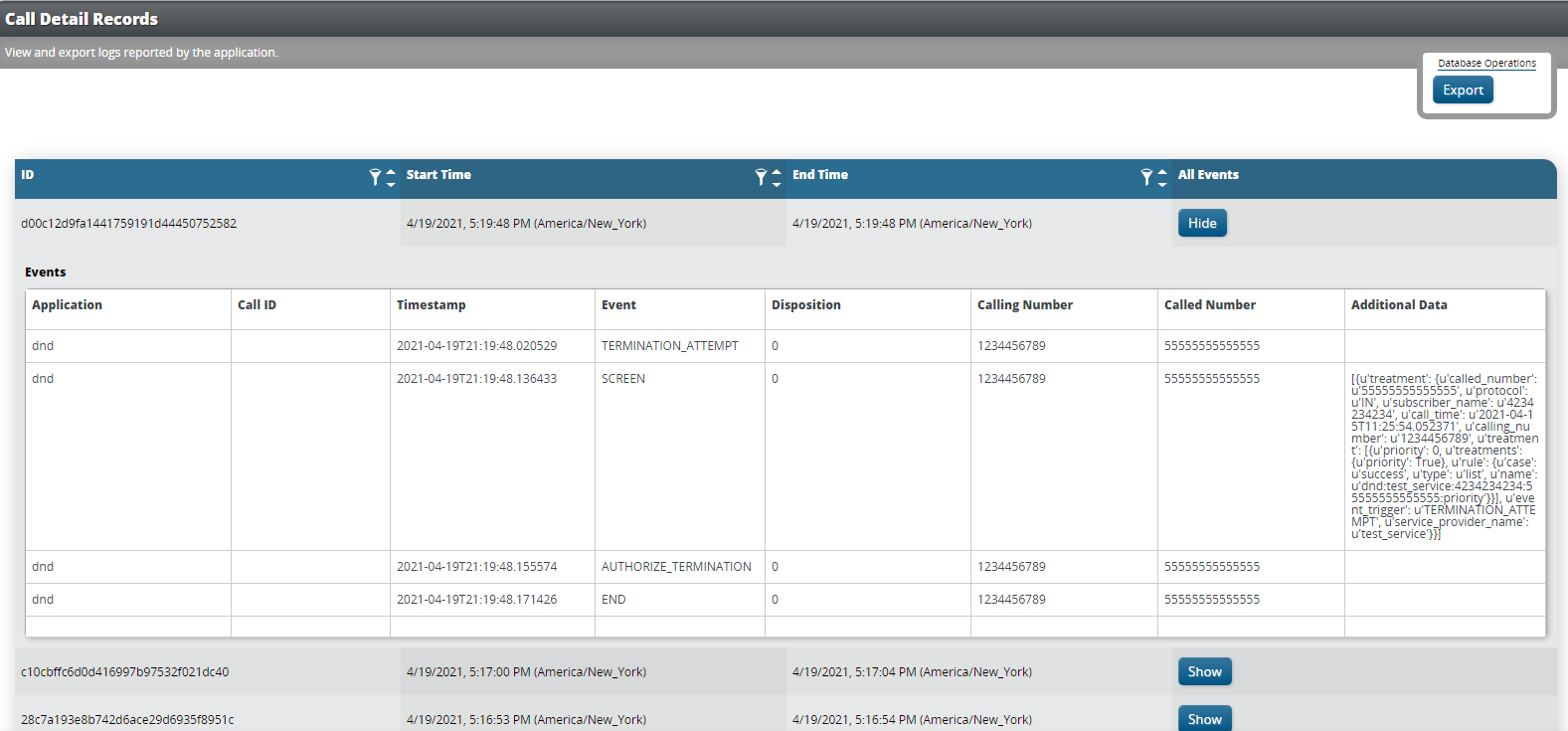Viewport: 1568px width, 731px height.
Task: Click end time 4/19/2021, 5:17:04 PM
Action: tap(912, 671)
